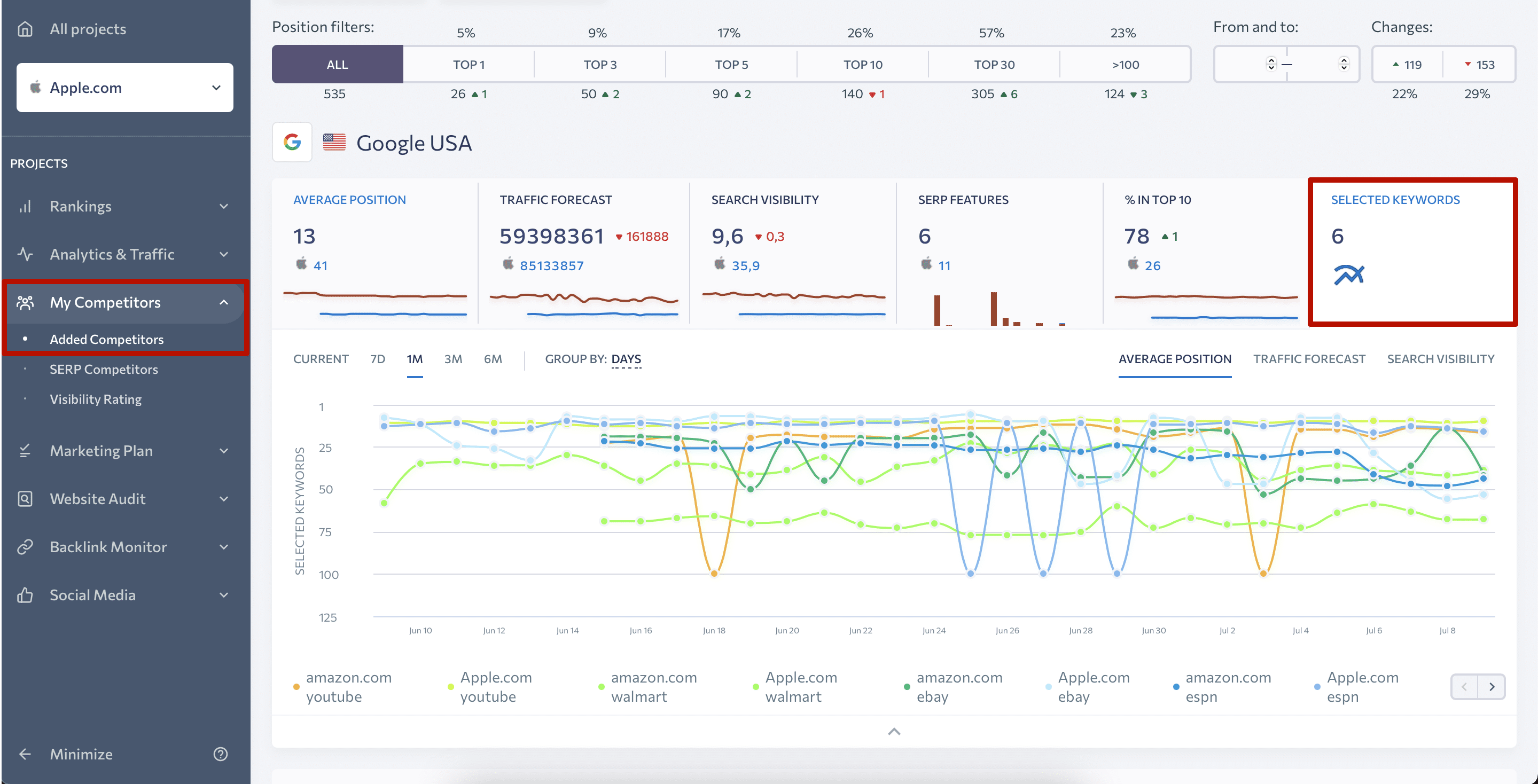Click the Visibility Rating menu item
The image size is (1538, 784).
96,398
